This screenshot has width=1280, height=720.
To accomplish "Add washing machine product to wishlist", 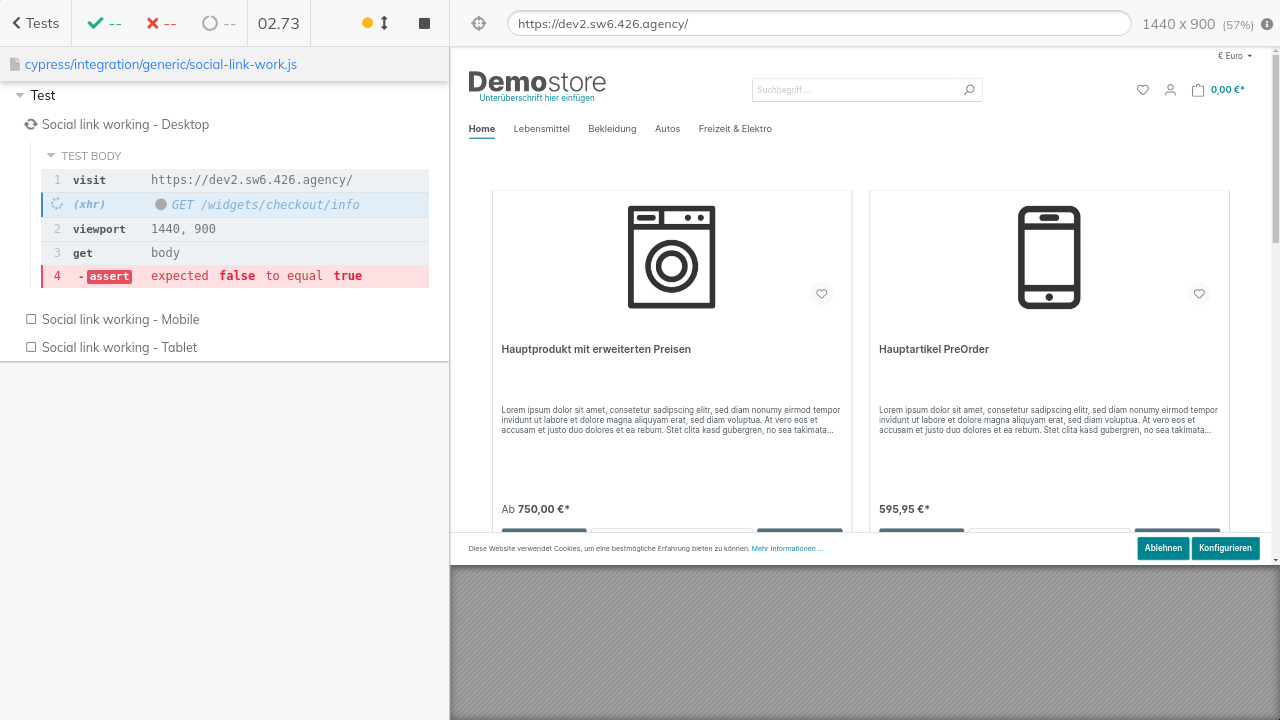I will point(821,294).
